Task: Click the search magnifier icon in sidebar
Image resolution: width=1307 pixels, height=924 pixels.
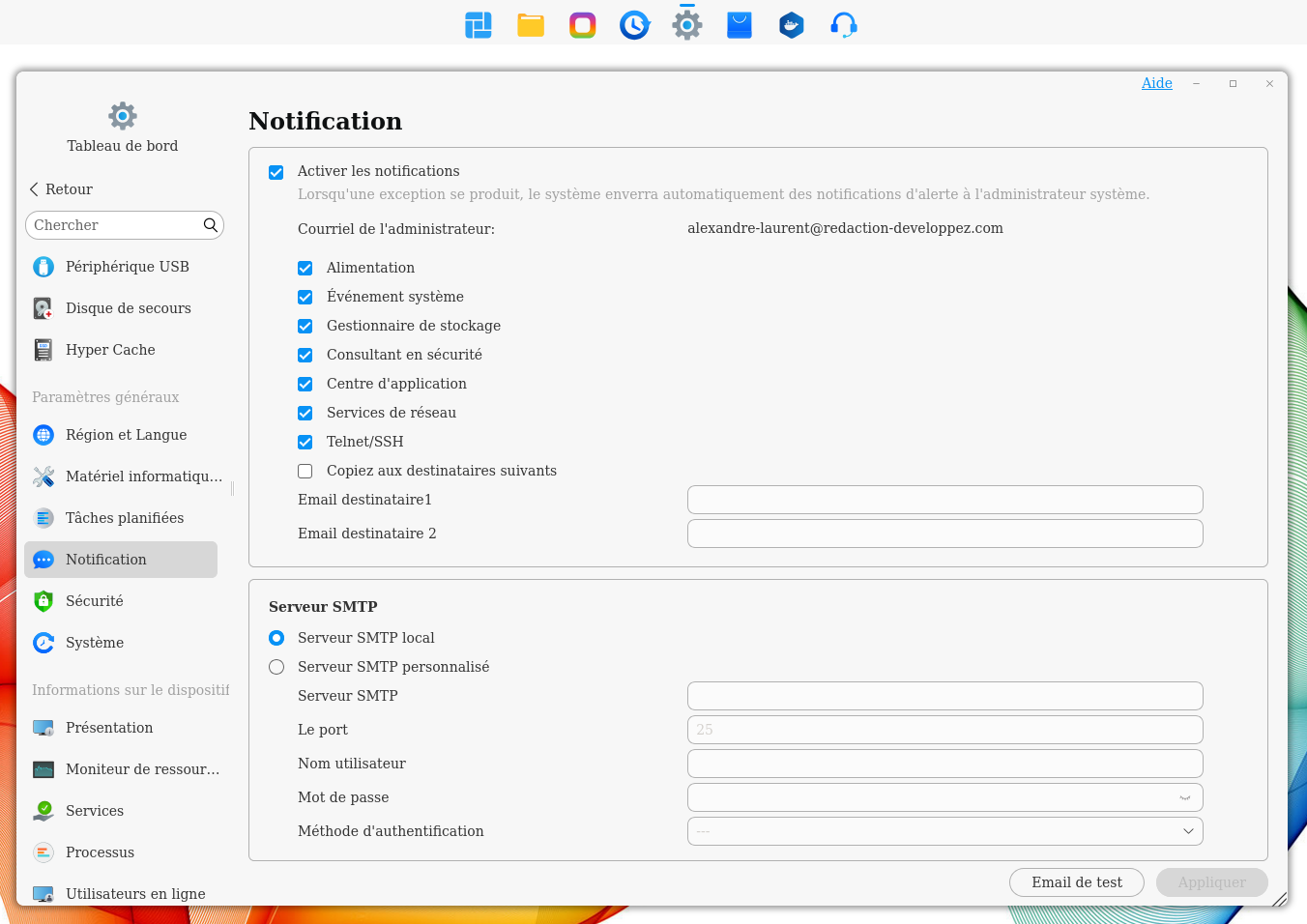Action: [210, 225]
